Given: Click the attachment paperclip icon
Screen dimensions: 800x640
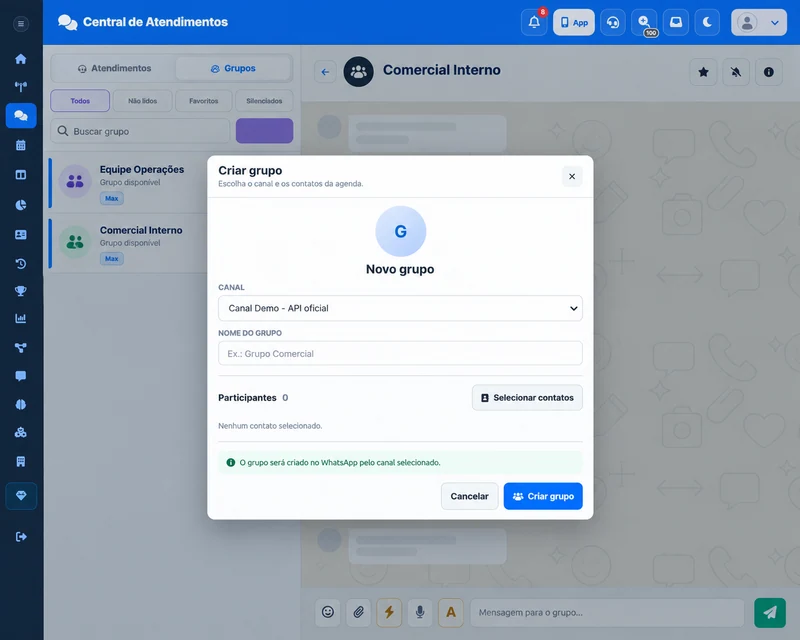Looking at the screenshot, I should tap(359, 612).
